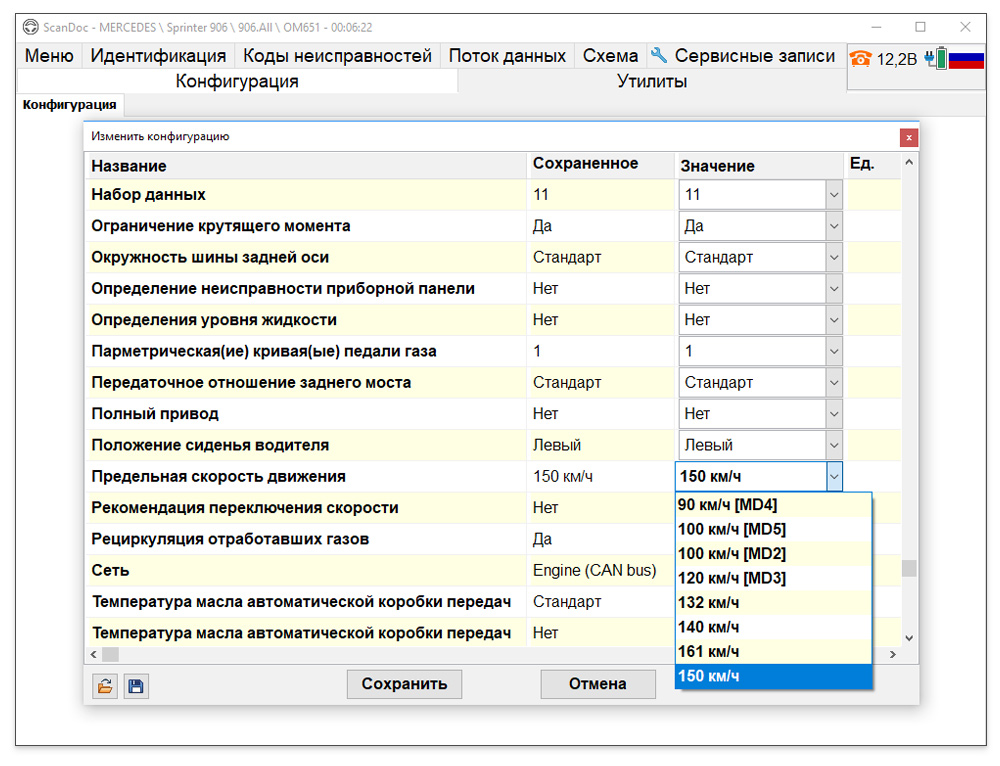Image resolution: width=1000 pixels, height=766 pixels.
Task: Select 120 км/ч [MD3] option
Action: coord(773,578)
